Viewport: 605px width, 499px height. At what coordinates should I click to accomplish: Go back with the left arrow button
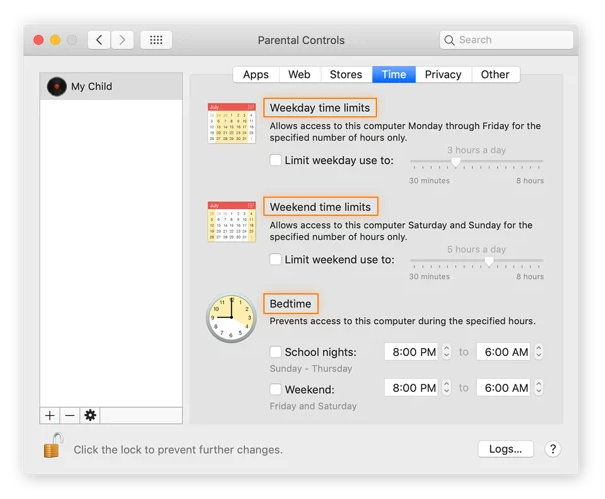tap(99, 40)
